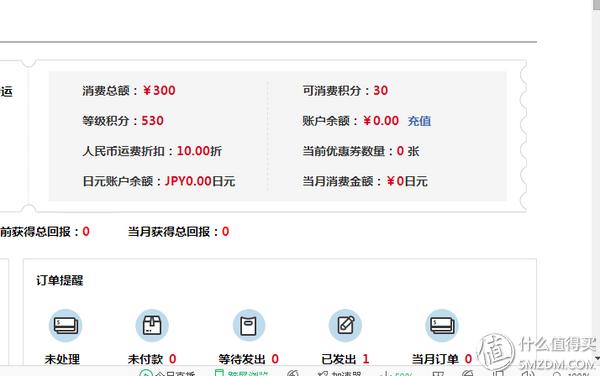
Task: Select the 账户余额 value ¥0.00
Action: (381, 121)
